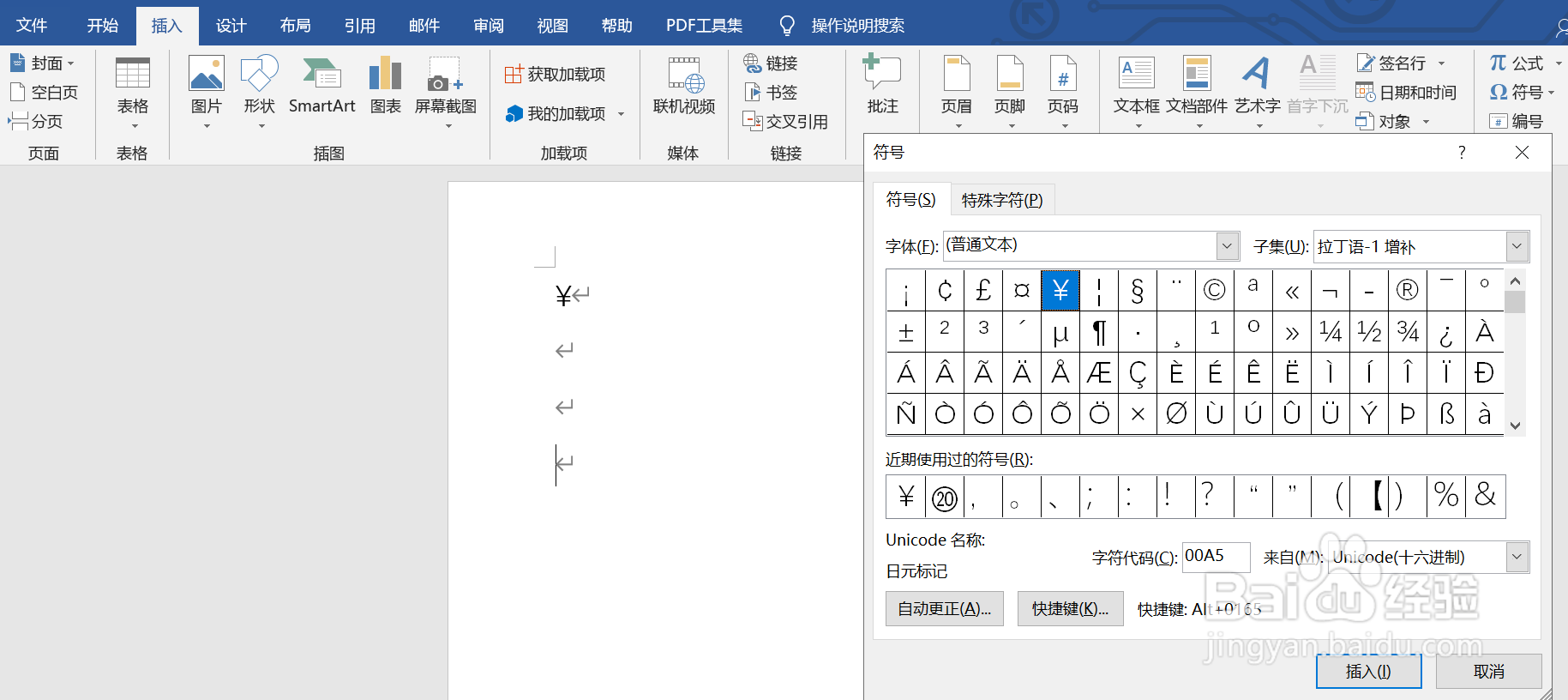Switch to the Layout (布局) tab
The height and width of the screenshot is (700, 1568).
point(295,25)
